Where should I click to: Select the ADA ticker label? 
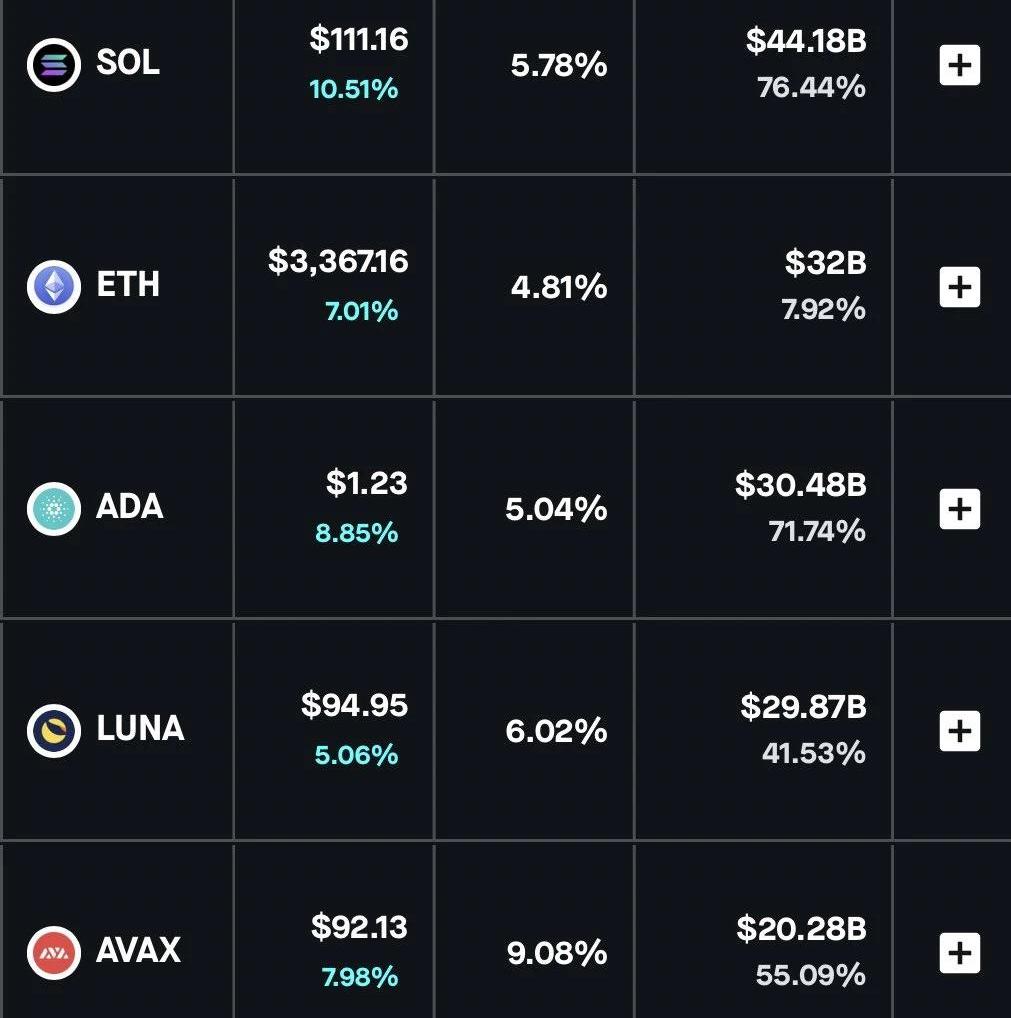click(x=130, y=507)
